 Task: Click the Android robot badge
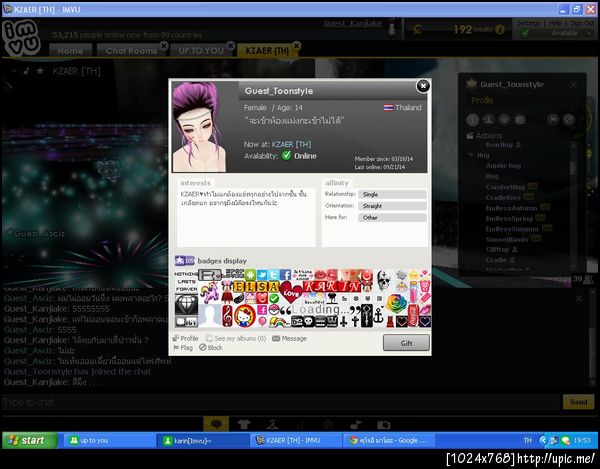pos(250,275)
